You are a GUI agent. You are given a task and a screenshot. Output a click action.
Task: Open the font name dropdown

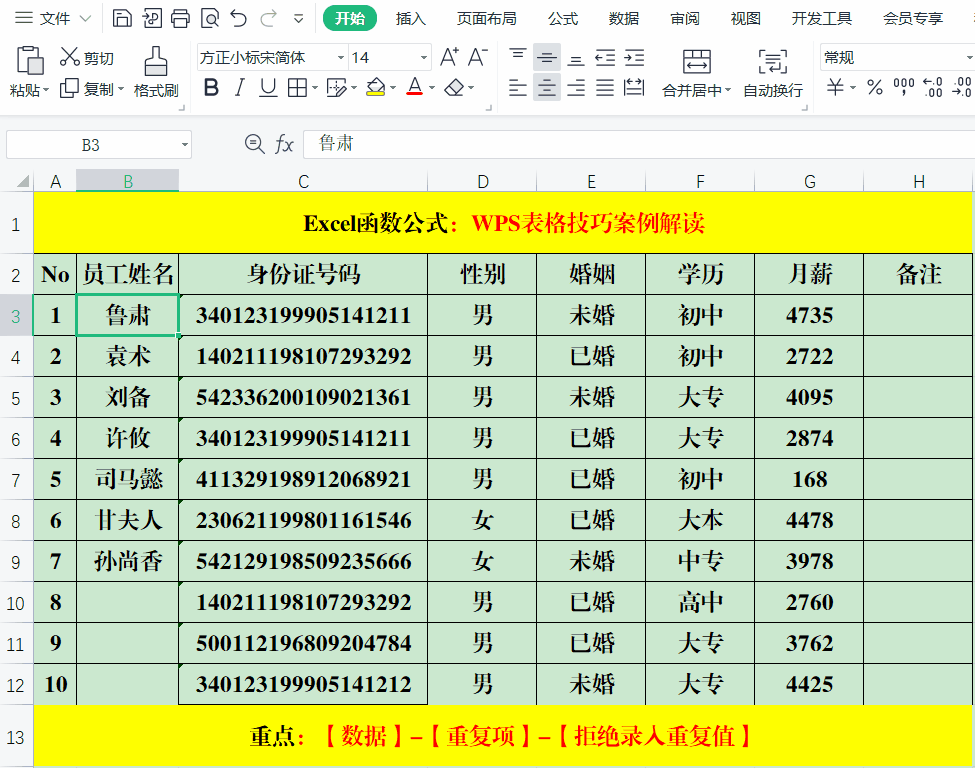click(x=340, y=58)
